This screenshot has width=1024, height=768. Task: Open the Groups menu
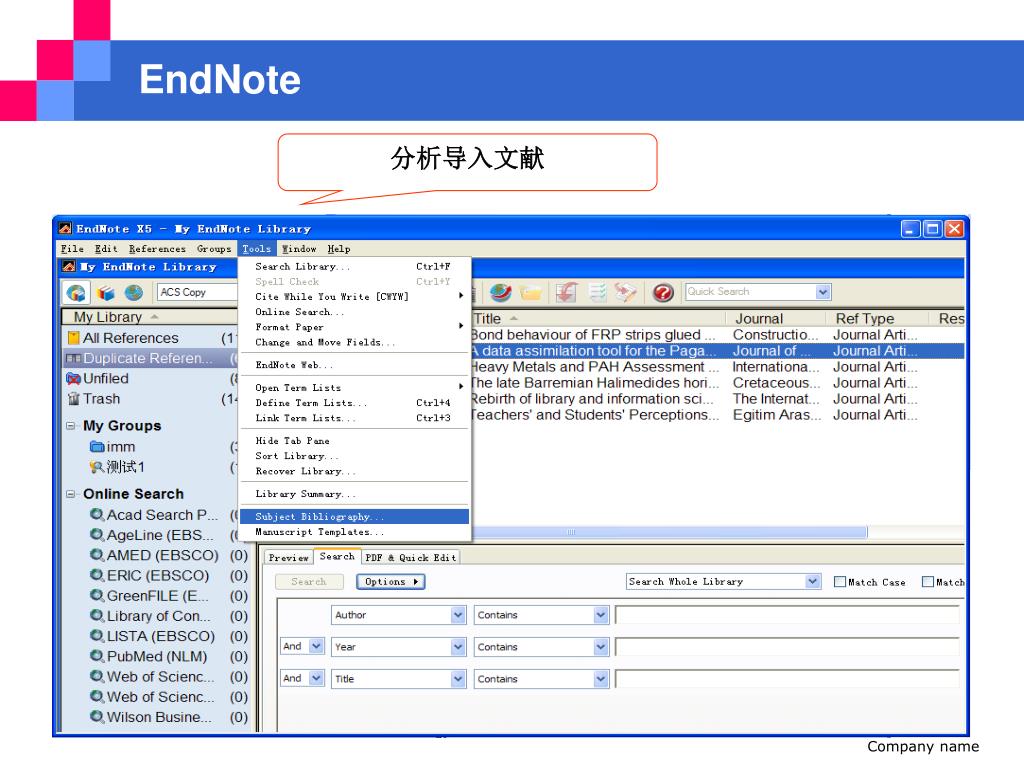(x=214, y=249)
